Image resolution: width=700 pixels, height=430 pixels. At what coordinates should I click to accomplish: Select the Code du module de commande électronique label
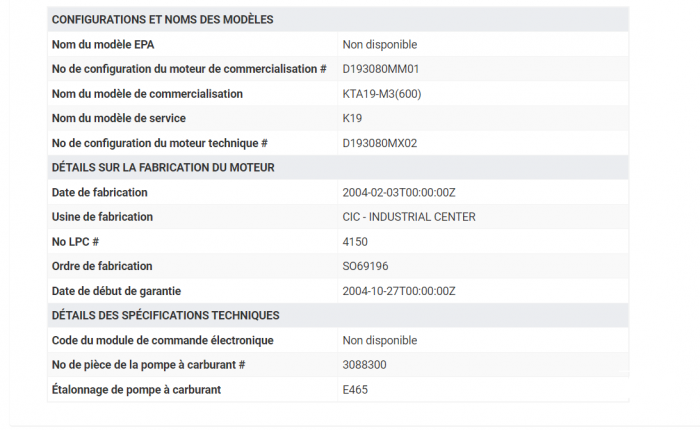click(x=162, y=340)
